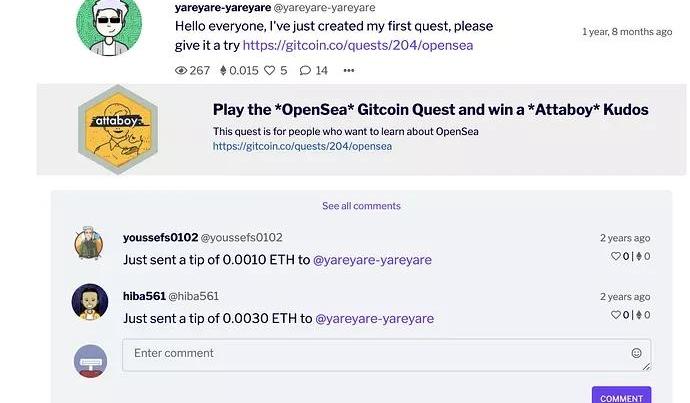Click the heart like icon on main post

269,71
